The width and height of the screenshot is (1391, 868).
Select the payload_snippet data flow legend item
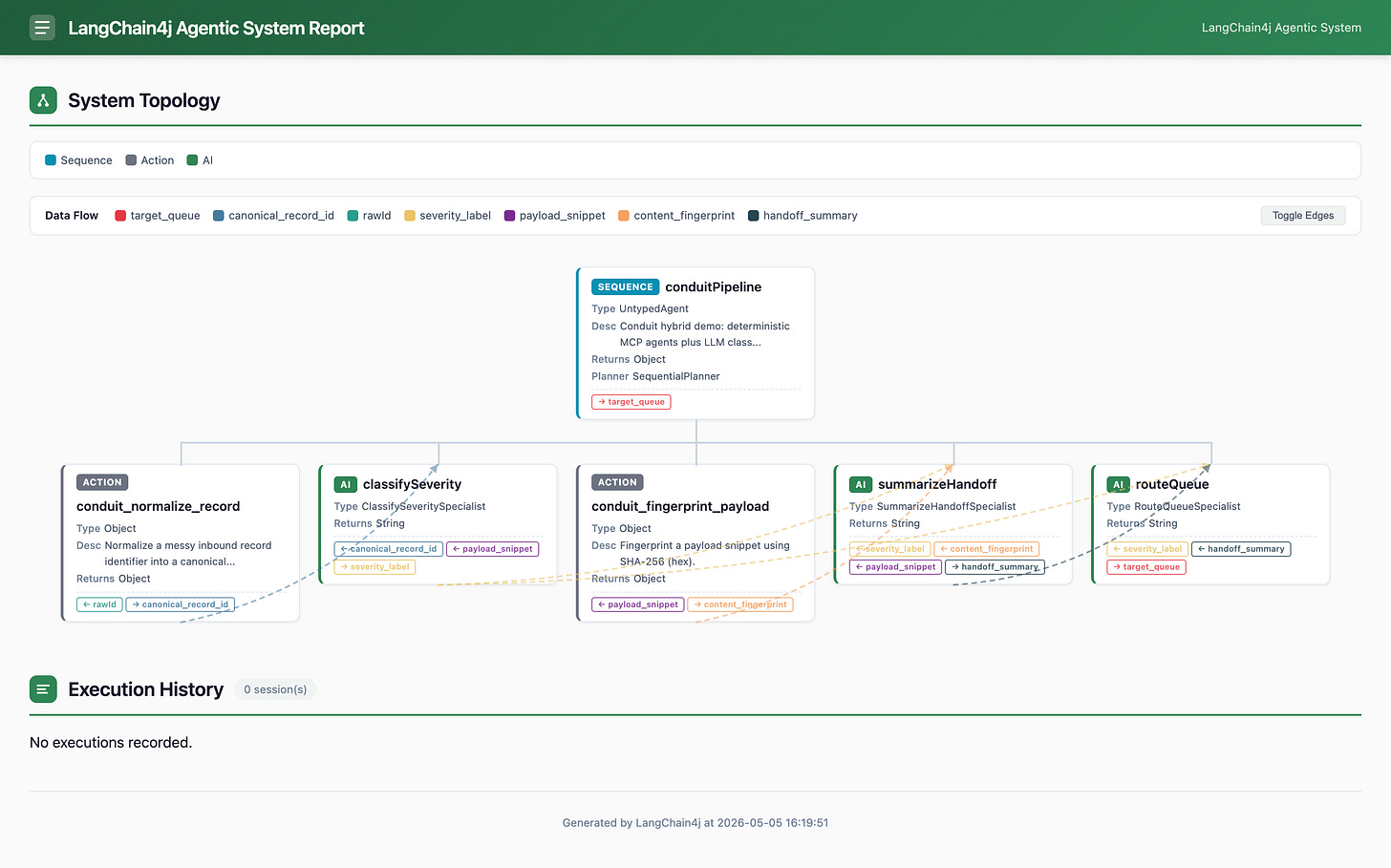pos(555,216)
